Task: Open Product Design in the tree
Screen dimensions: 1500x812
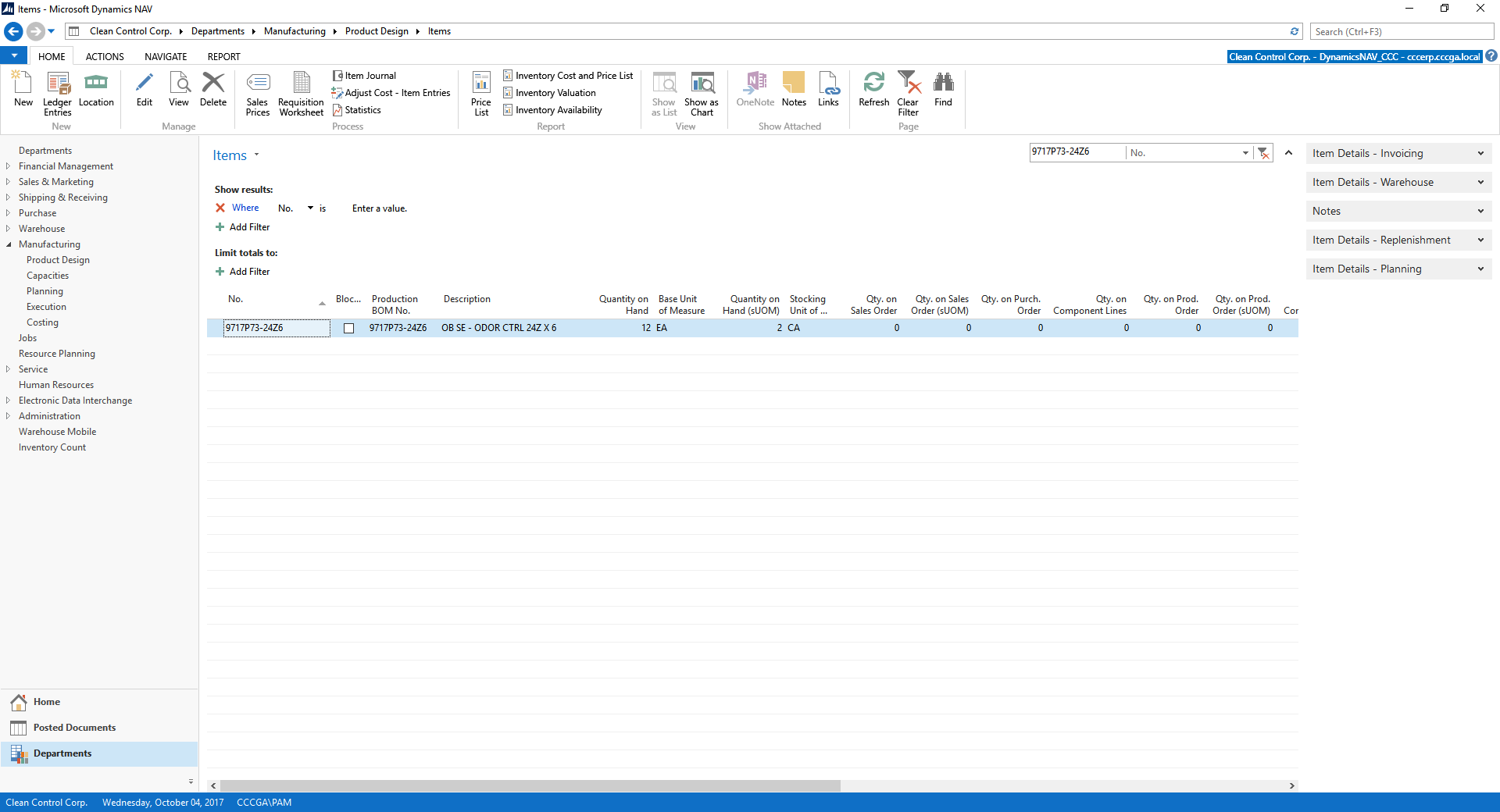Action: pyautogui.click(x=58, y=260)
